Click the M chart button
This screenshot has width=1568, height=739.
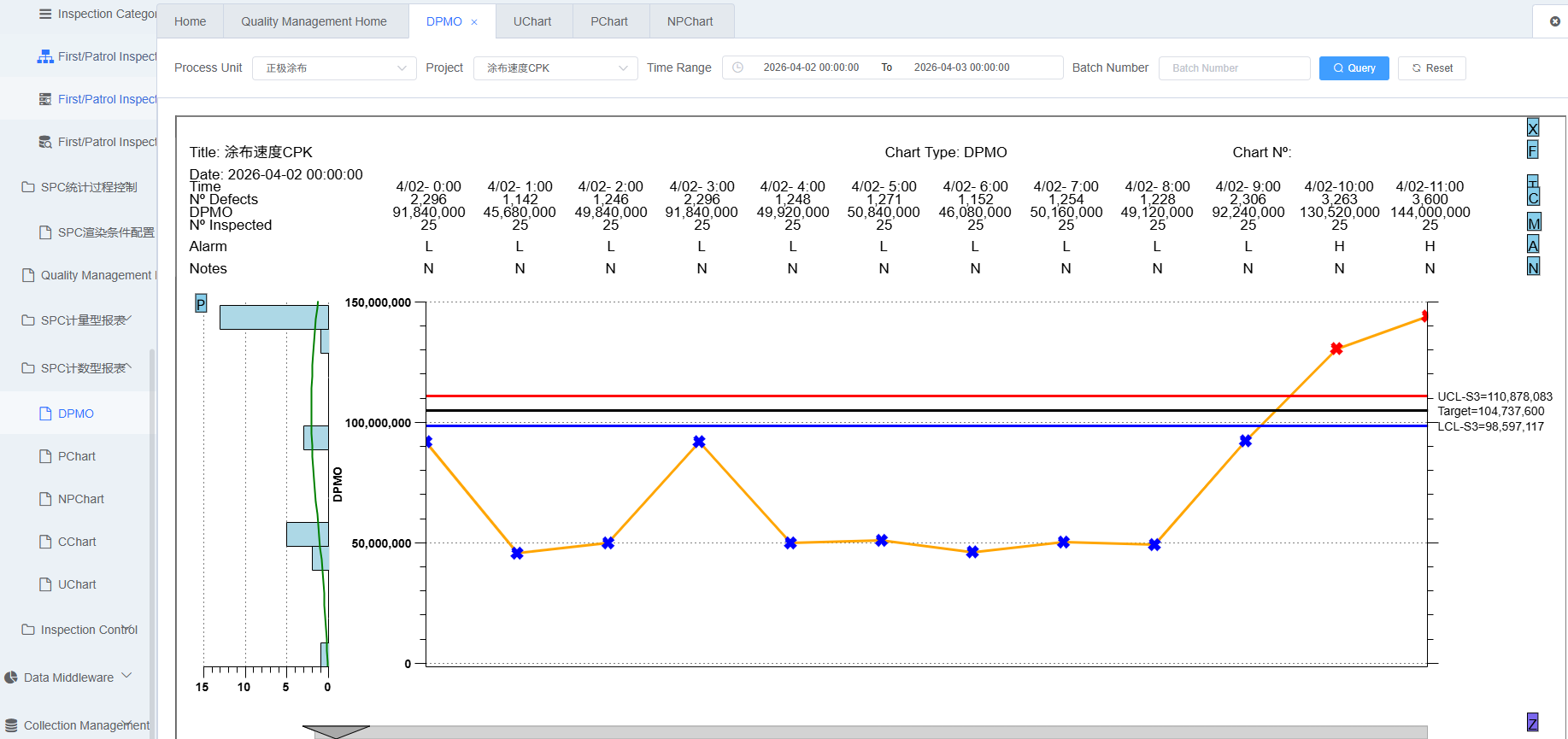pyautogui.click(x=1534, y=223)
